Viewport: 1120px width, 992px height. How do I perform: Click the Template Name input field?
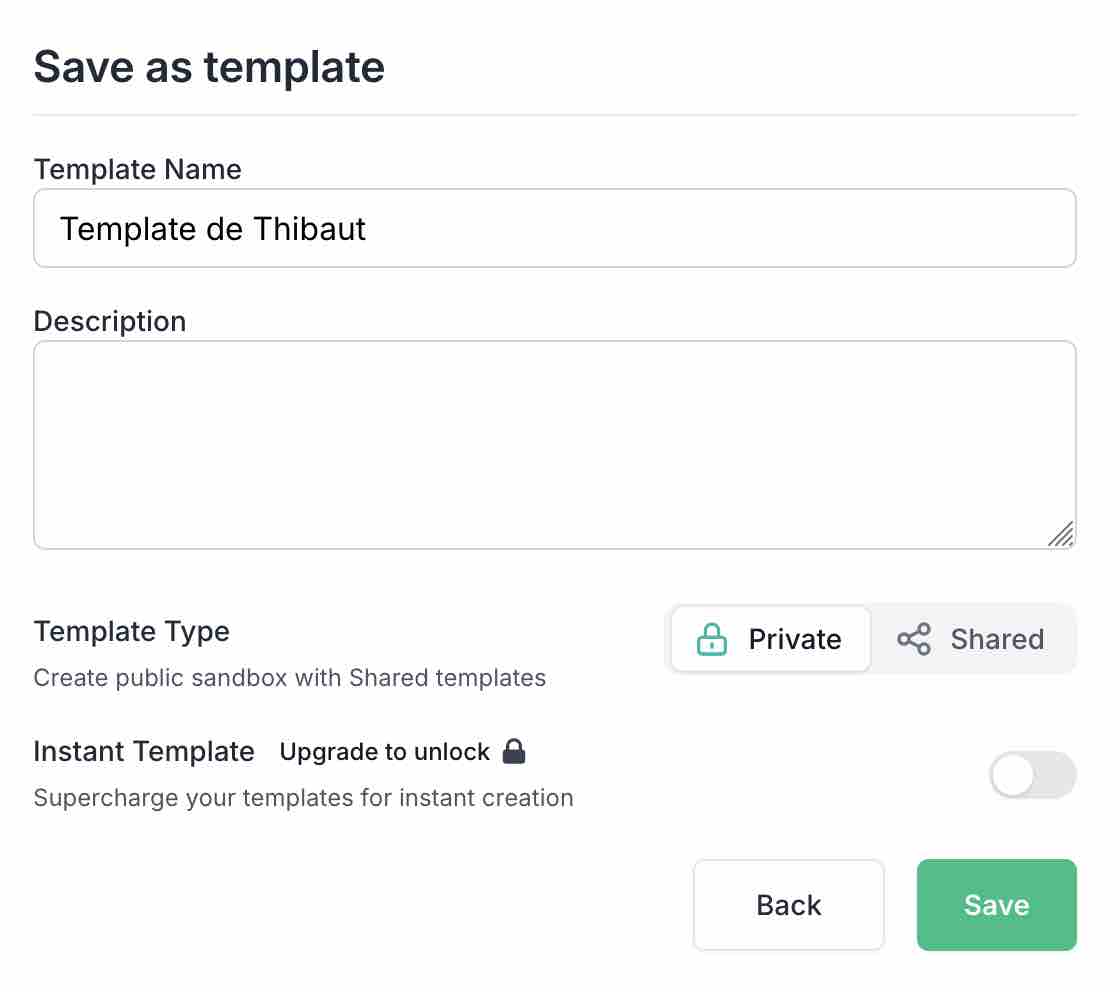coord(555,227)
